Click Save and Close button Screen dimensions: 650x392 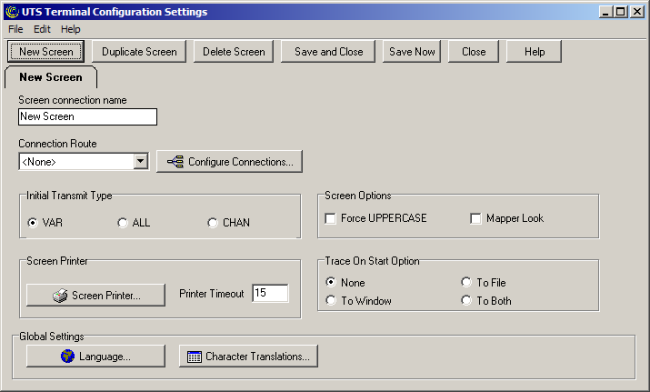pos(328,52)
